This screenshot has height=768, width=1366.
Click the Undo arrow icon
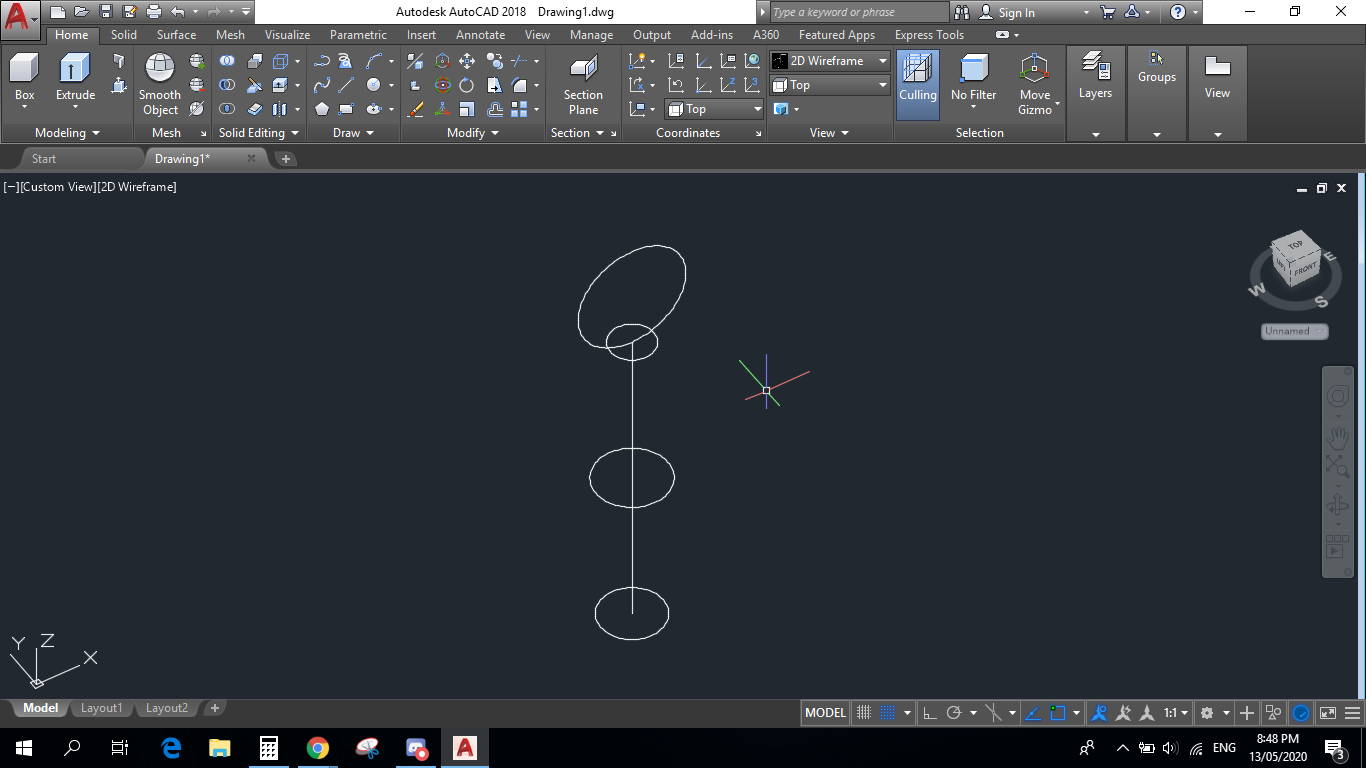pos(177,12)
